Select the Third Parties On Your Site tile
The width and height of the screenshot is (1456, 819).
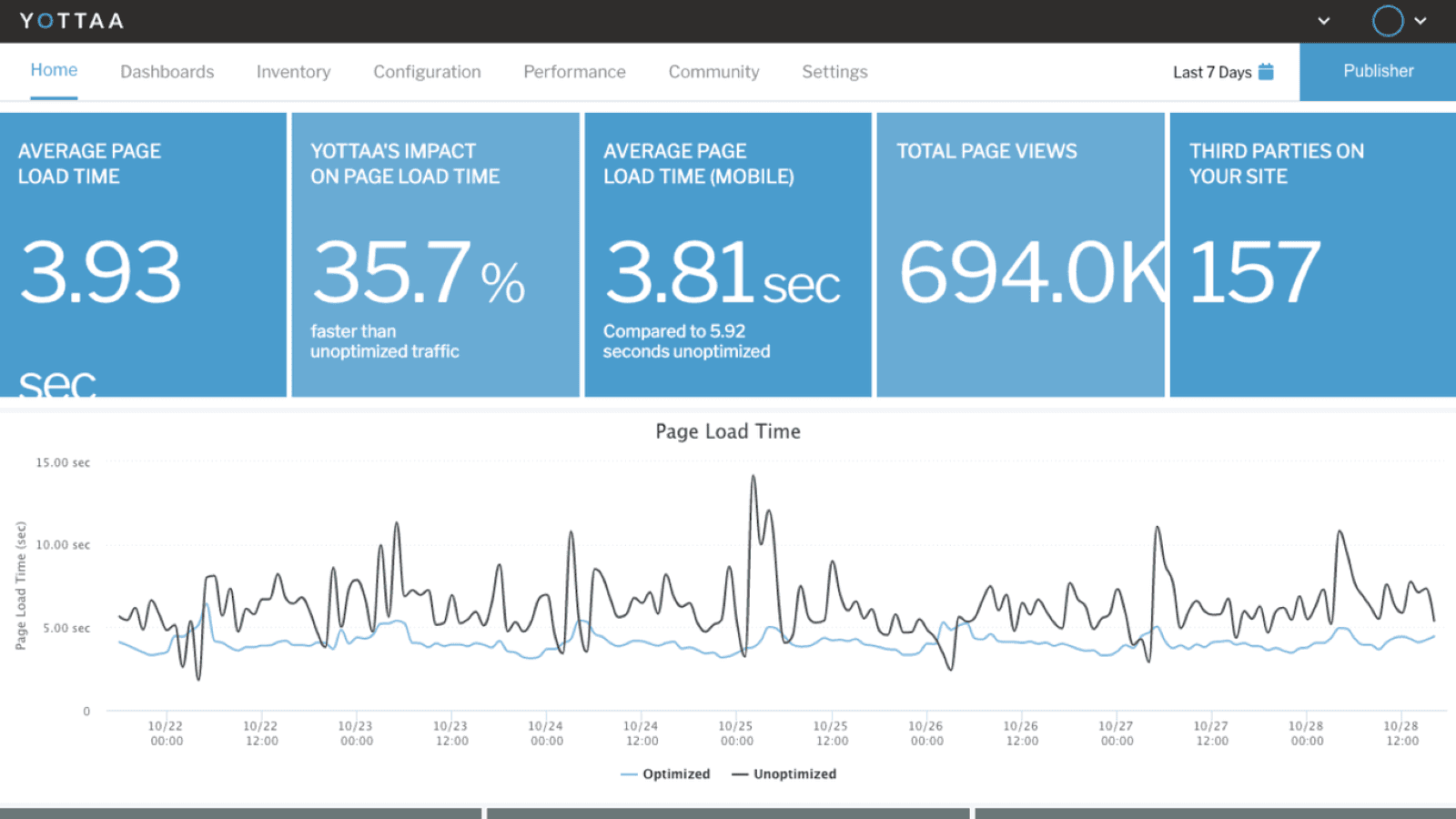[1311, 253]
